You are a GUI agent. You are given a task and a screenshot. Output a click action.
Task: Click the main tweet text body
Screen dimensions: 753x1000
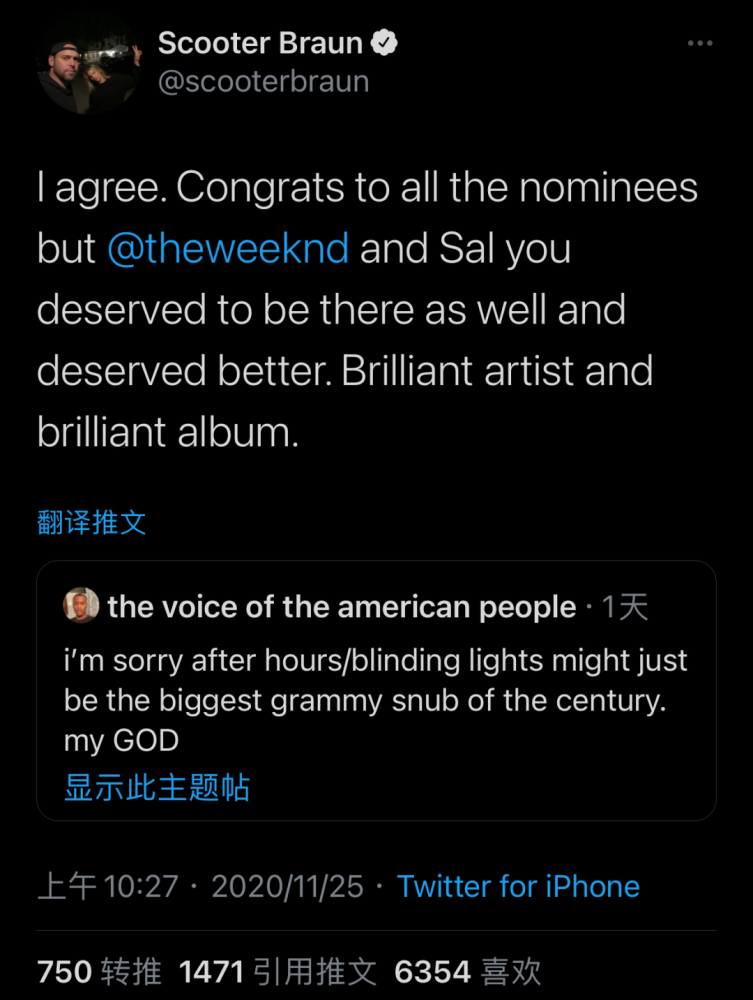pos(368,309)
